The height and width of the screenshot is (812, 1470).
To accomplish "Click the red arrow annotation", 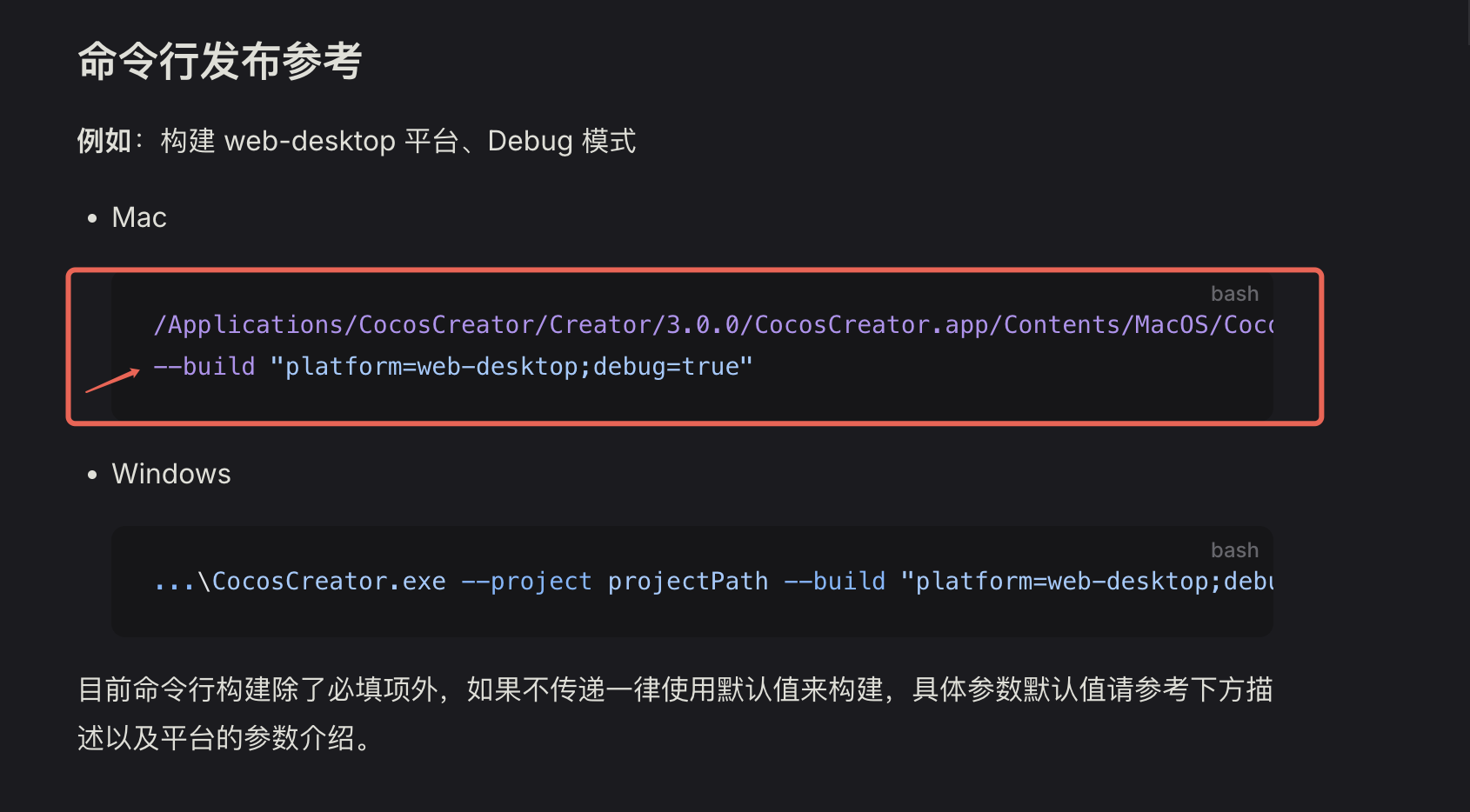I will [113, 380].
